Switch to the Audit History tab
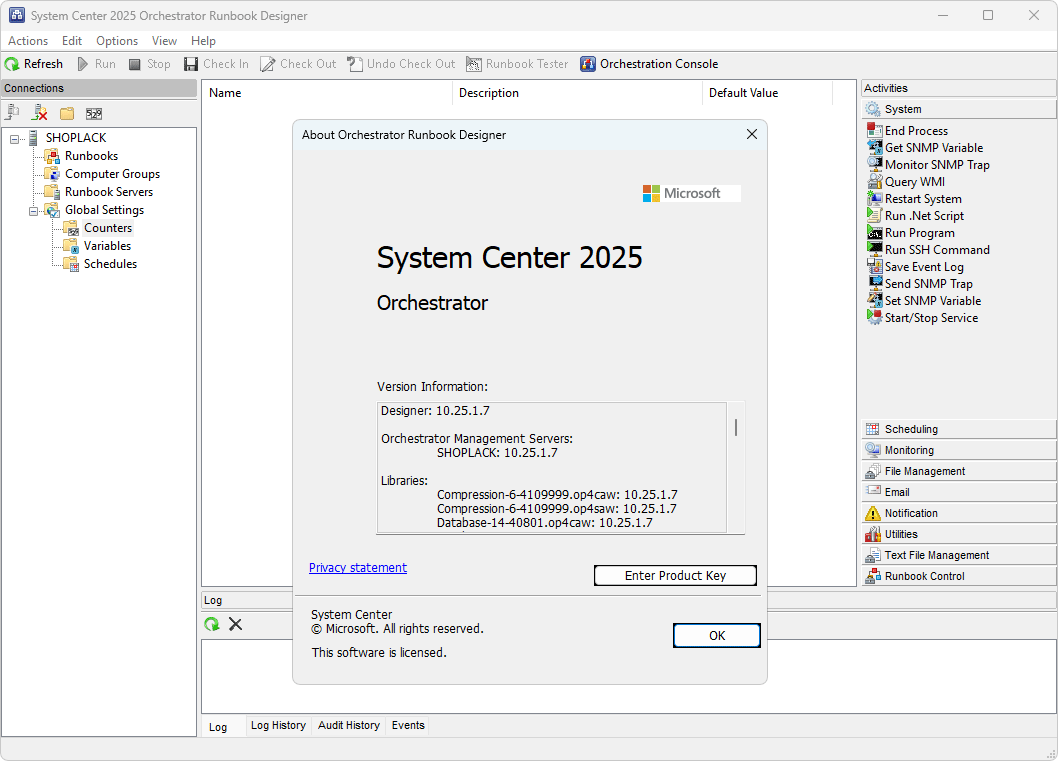 (349, 725)
